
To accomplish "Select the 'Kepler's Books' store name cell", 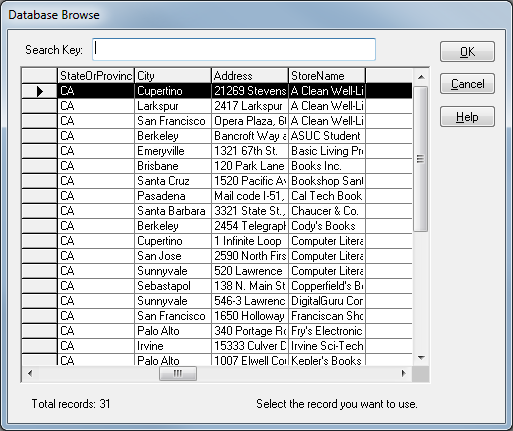I will 327,360.
